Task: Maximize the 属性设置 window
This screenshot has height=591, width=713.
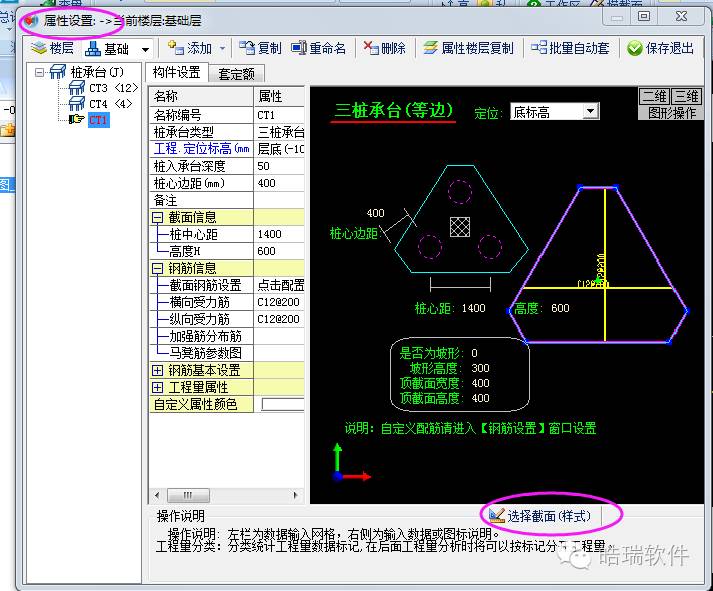Action: (x=644, y=17)
